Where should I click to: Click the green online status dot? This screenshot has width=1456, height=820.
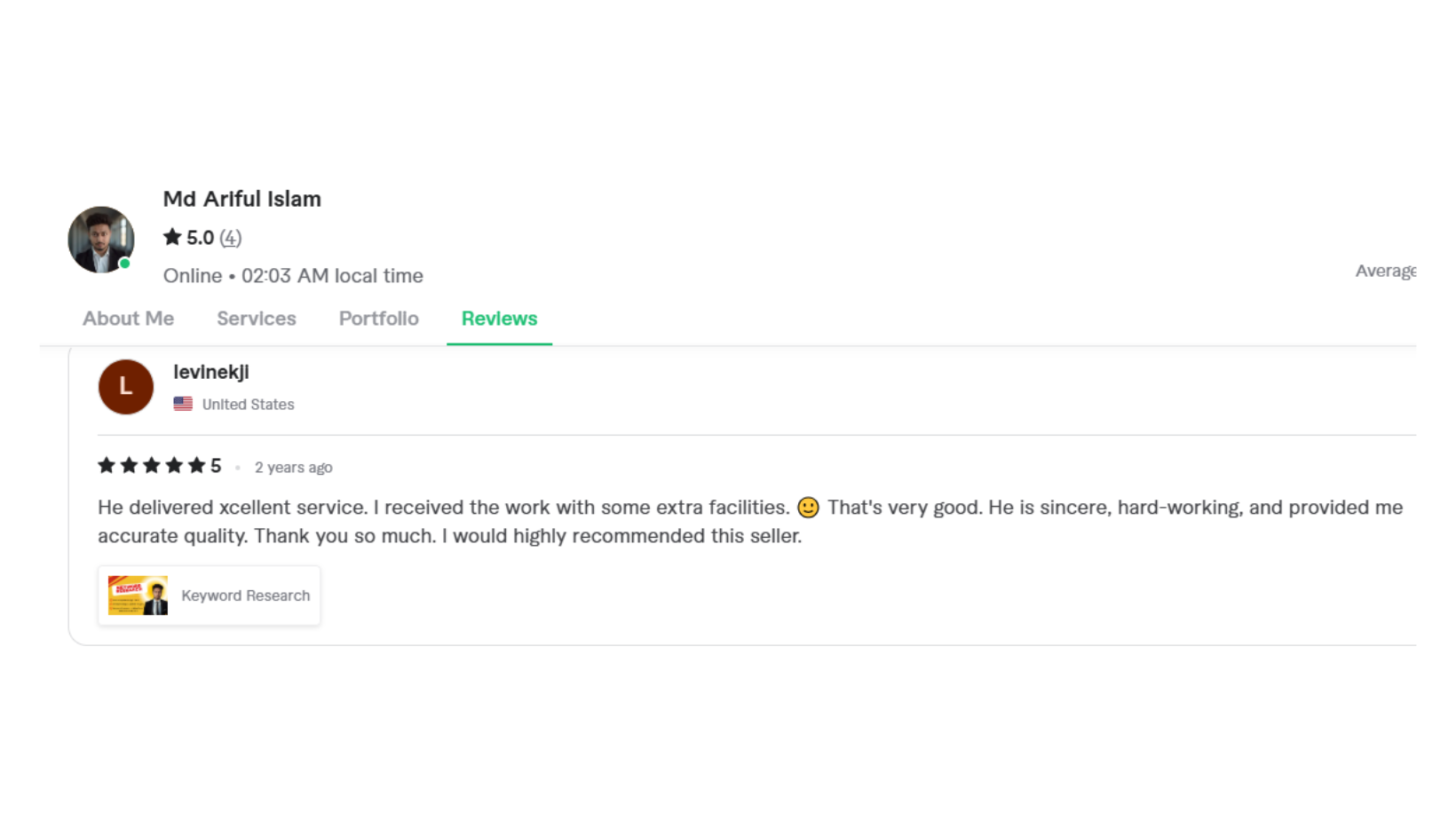pos(125,264)
